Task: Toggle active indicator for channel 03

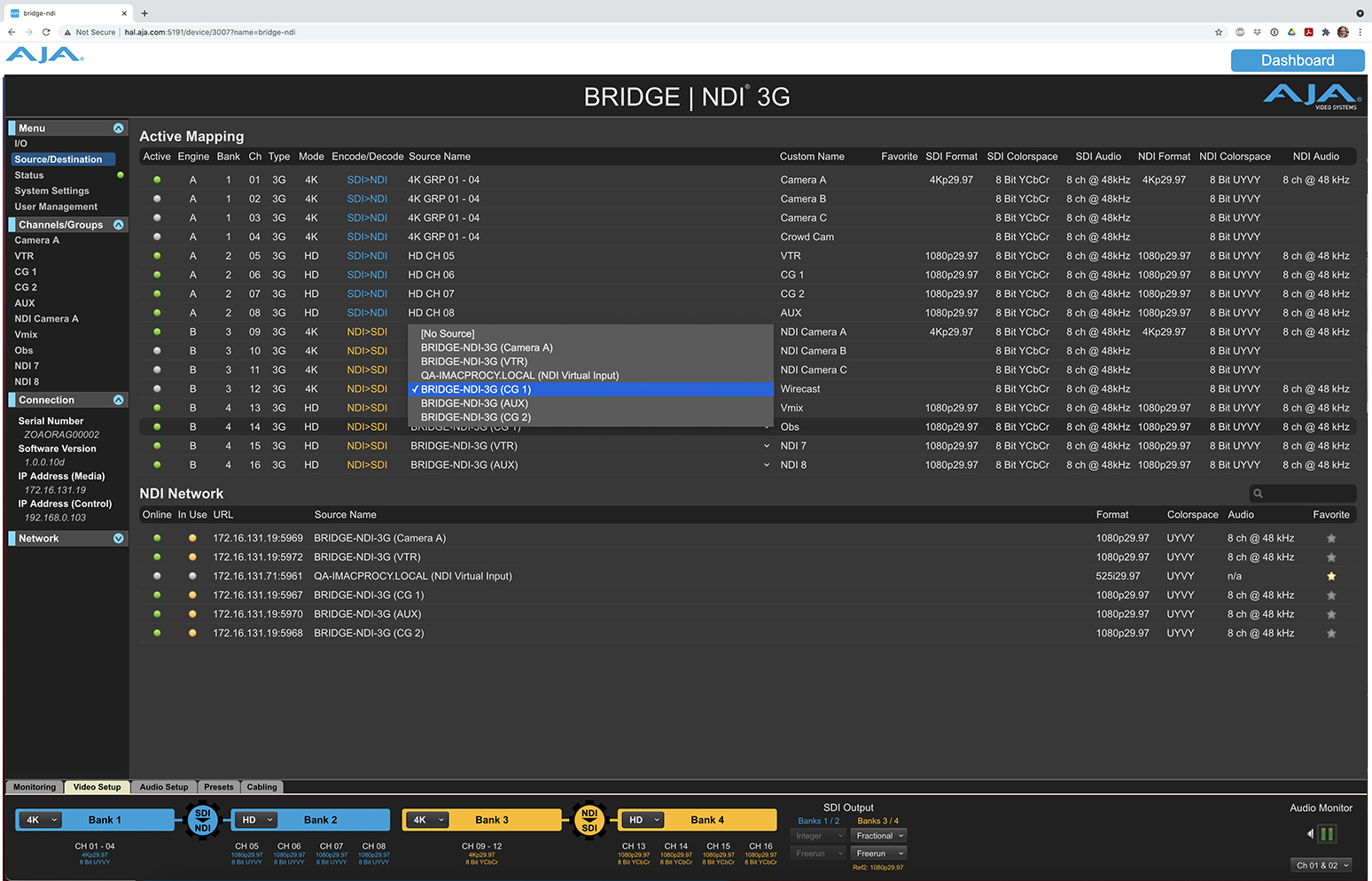Action: [157, 218]
